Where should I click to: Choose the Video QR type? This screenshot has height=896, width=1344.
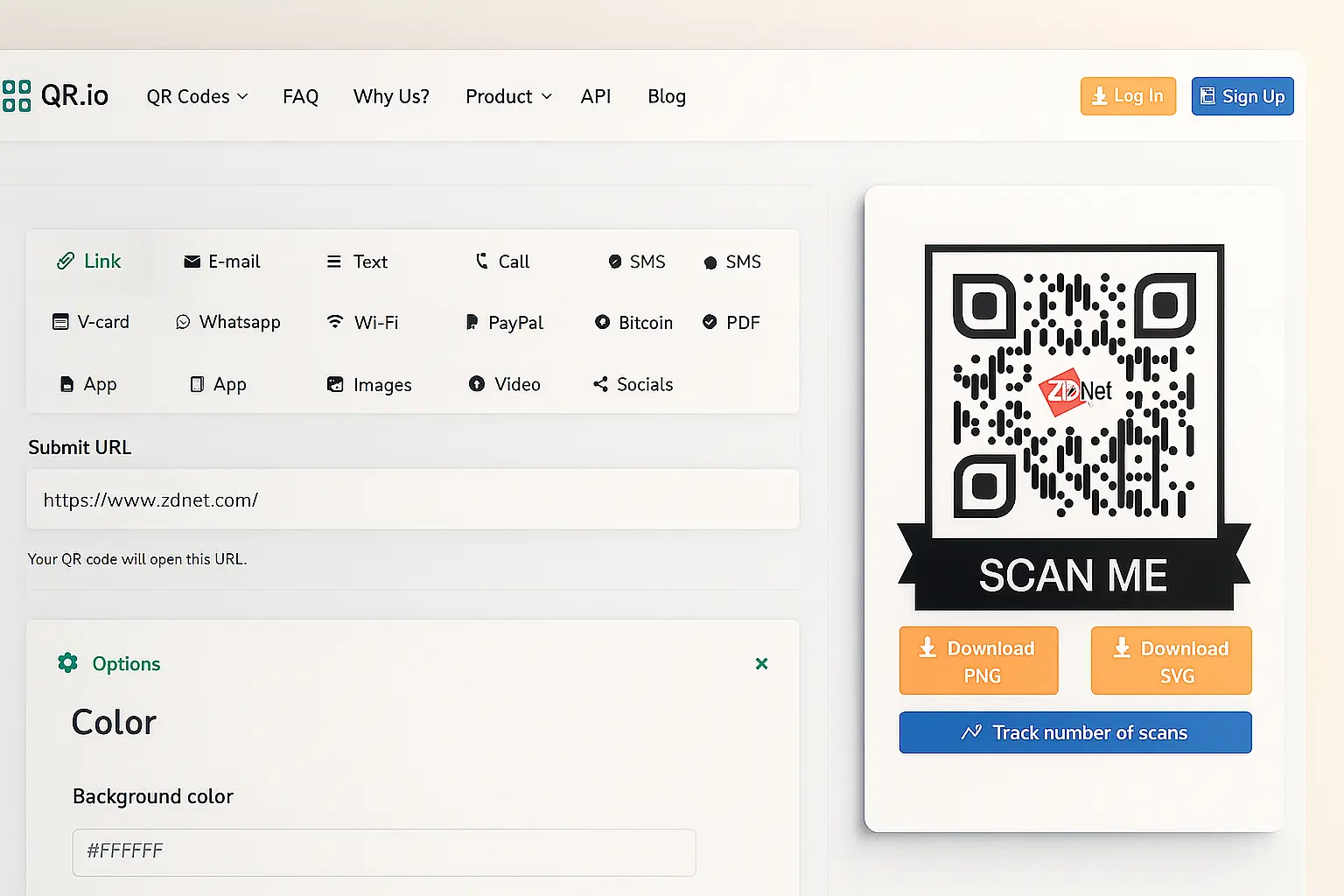pyautogui.click(x=505, y=384)
